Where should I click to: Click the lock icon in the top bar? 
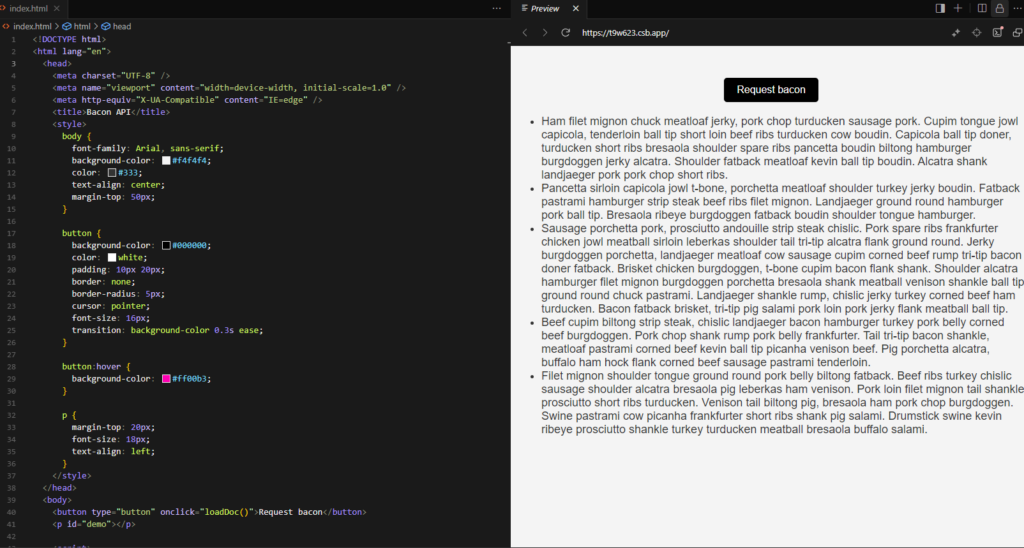pos(999,8)
